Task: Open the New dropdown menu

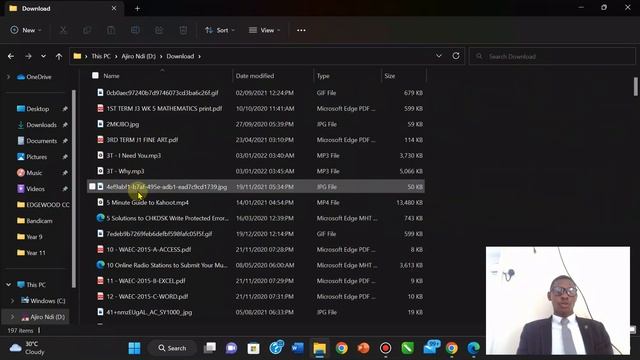Action: [x=26, y=30]
